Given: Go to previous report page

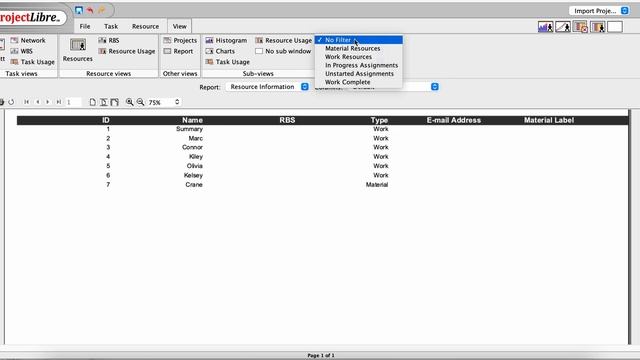Looking at the screenshot, I should click(38, 102).
